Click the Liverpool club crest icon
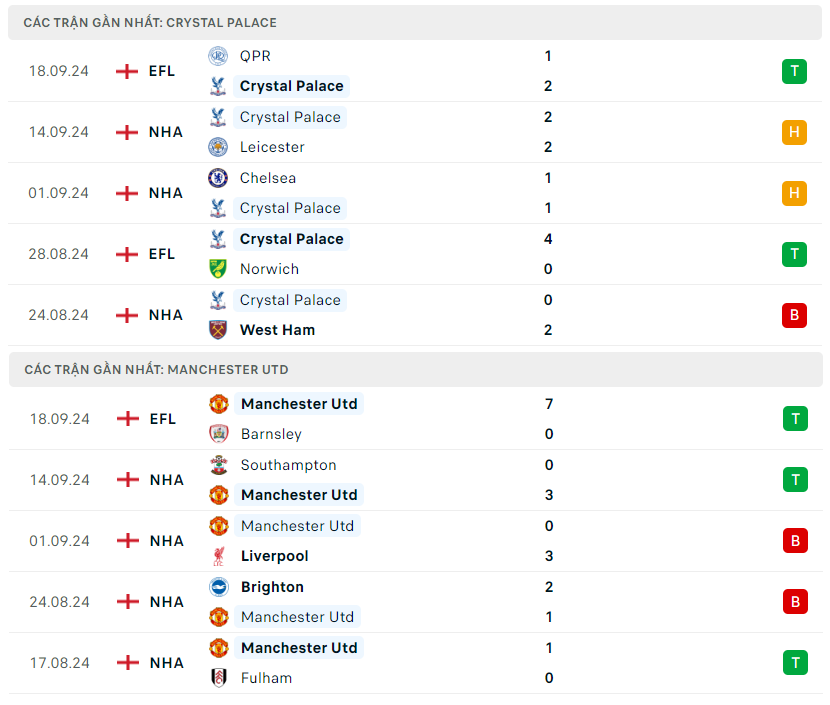Image resolution: width=830 pixels, height=705 pixels. point(218,556)
